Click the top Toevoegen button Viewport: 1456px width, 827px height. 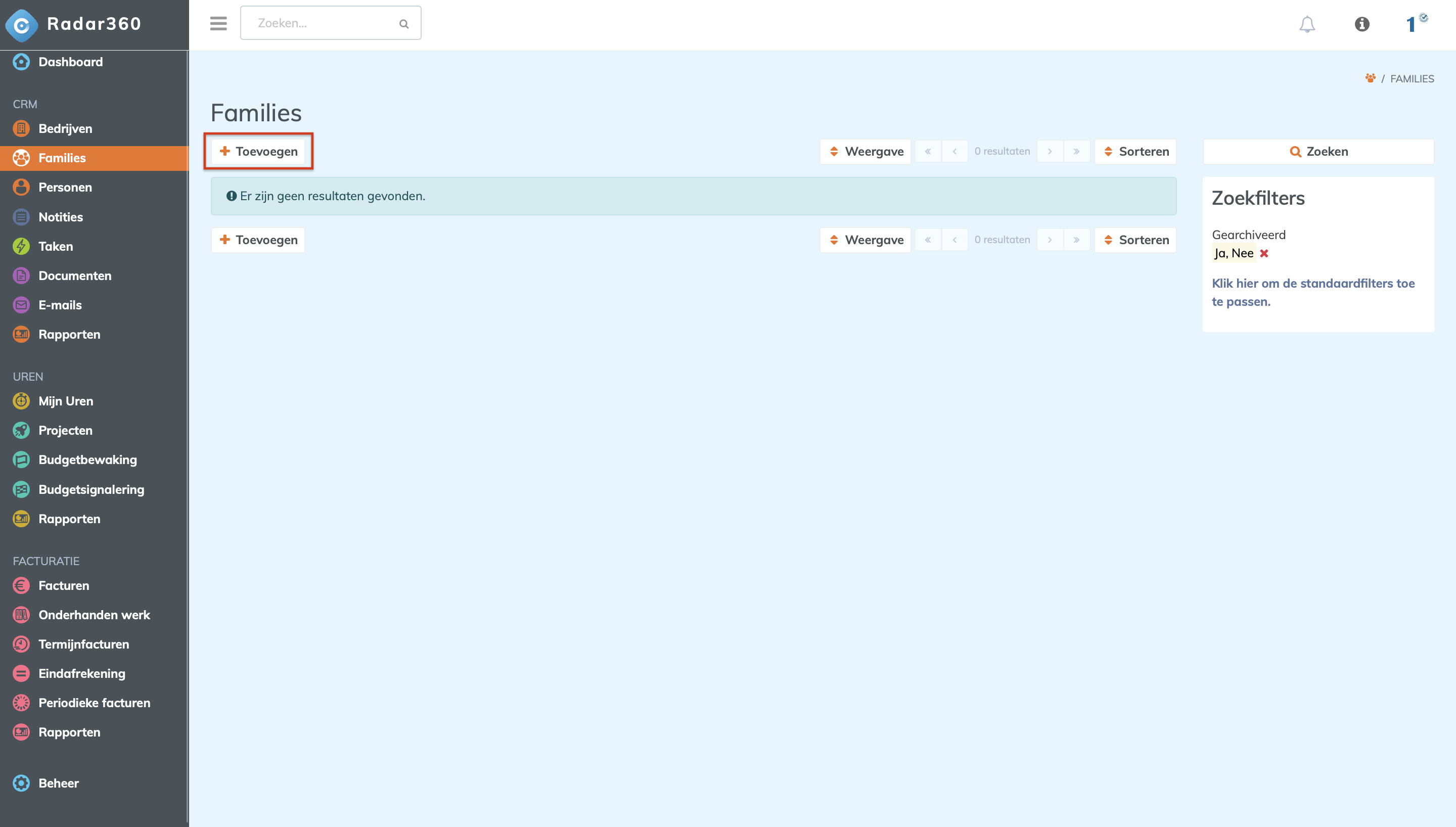click(258, 152)
